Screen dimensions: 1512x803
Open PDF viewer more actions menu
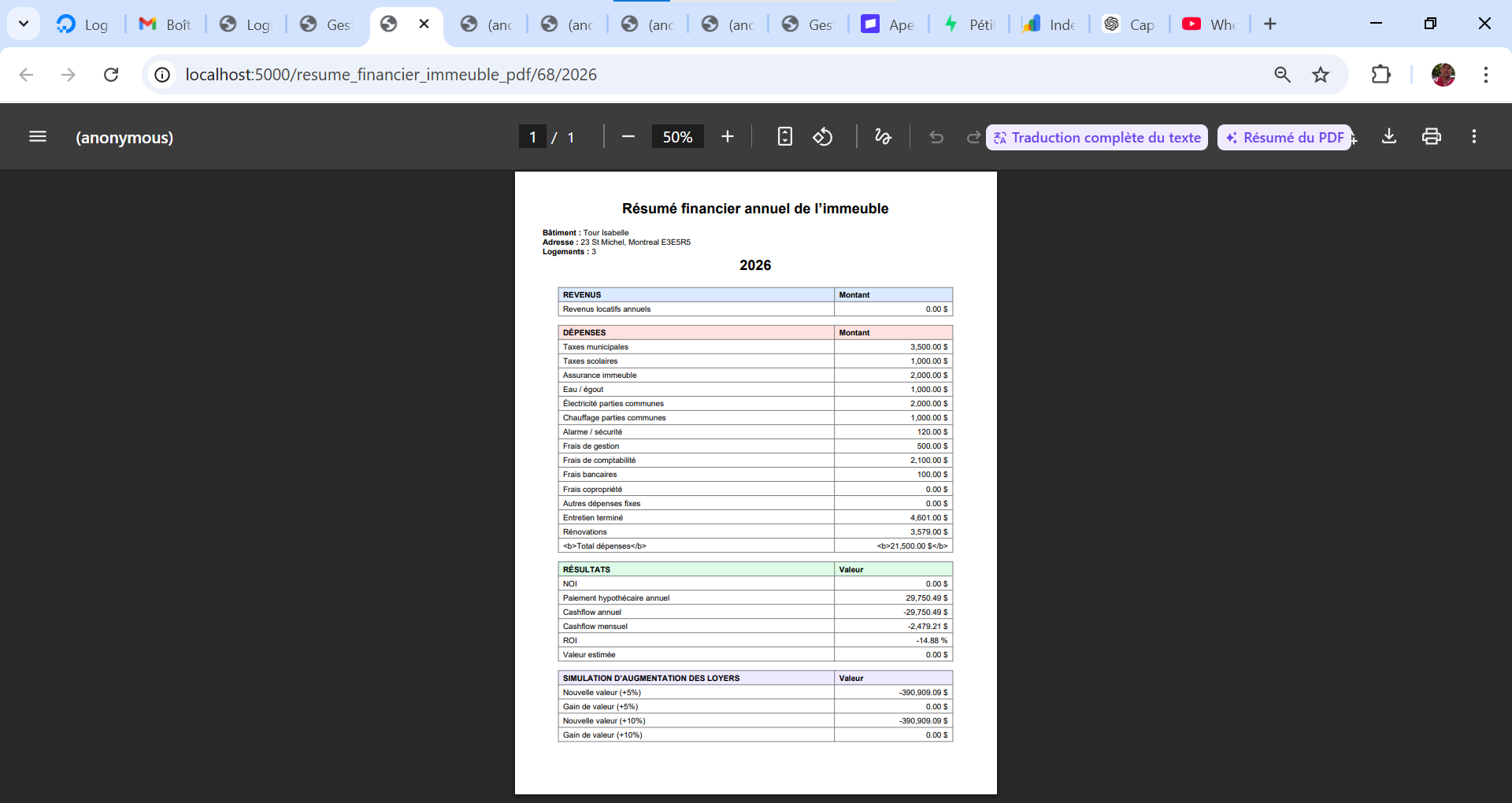point(1474,137)
